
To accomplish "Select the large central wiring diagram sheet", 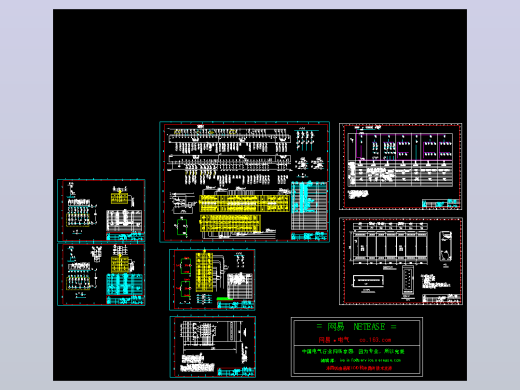I will [x=245, y=182].
